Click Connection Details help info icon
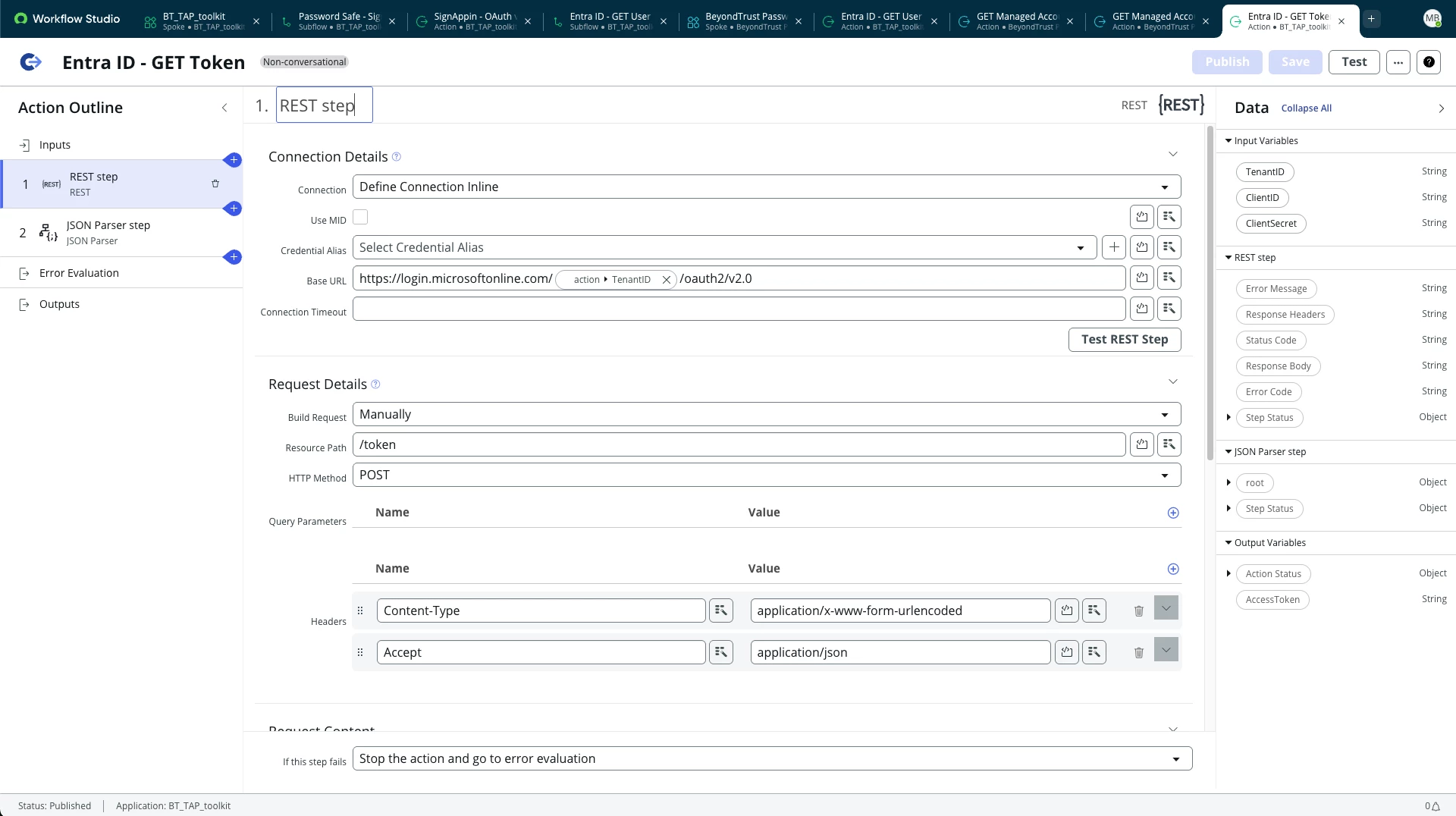 (x=397, y=157)
